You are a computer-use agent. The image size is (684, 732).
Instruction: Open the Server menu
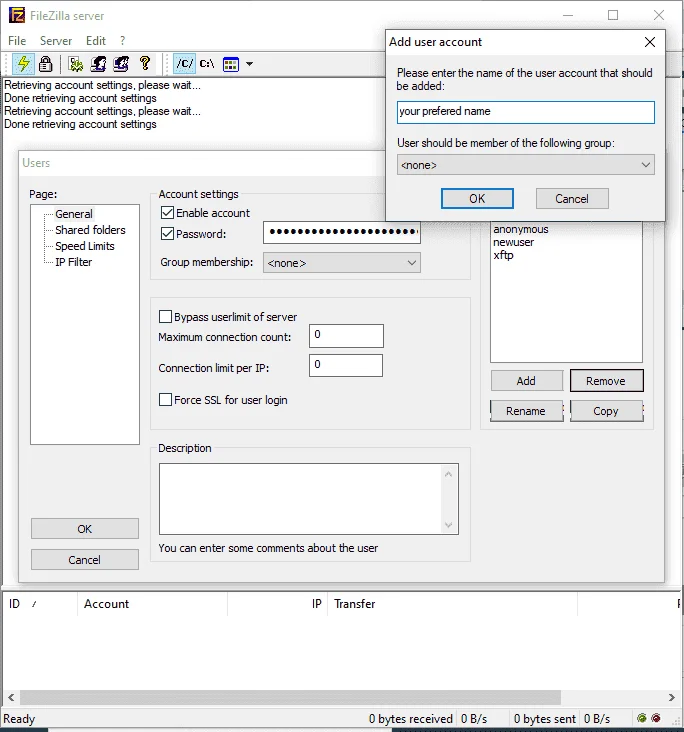(56, 41)
